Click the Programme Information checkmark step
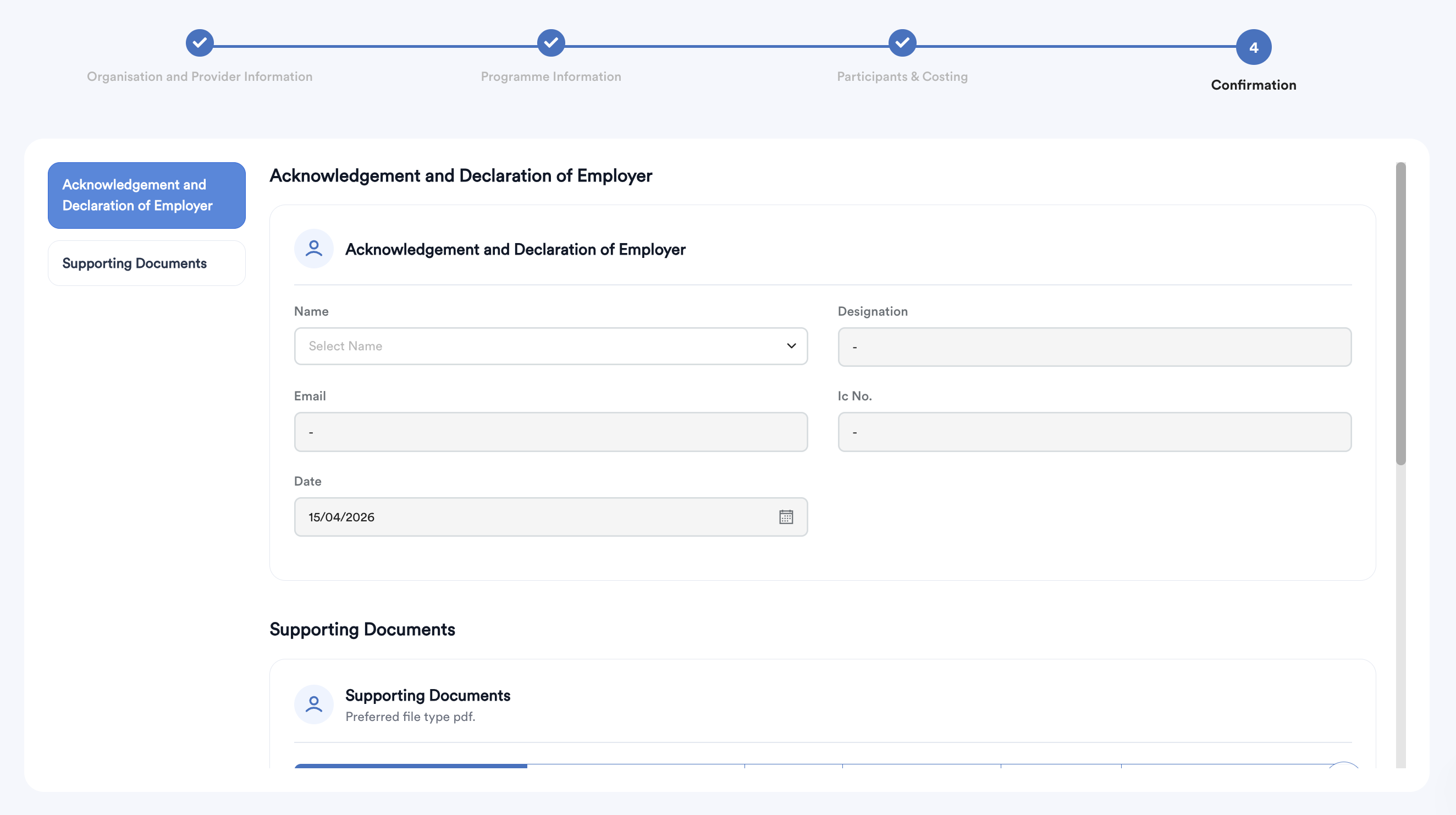The height and width of the screenshot is (815, 1456). pos(550,43)
